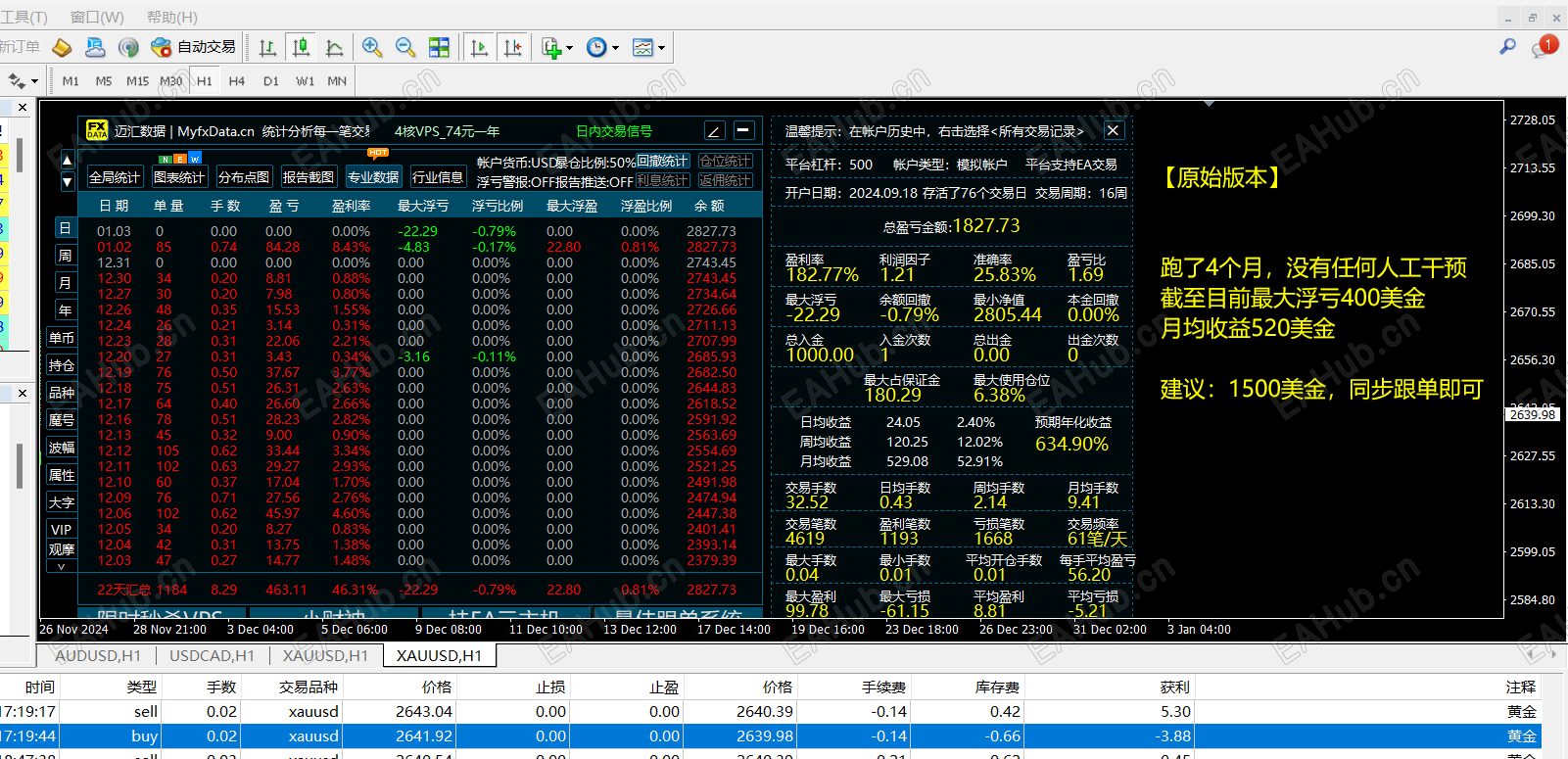Select the M1 timeframe
The height and width of the screenshot is (759, 1568).
tap(71, 81)
